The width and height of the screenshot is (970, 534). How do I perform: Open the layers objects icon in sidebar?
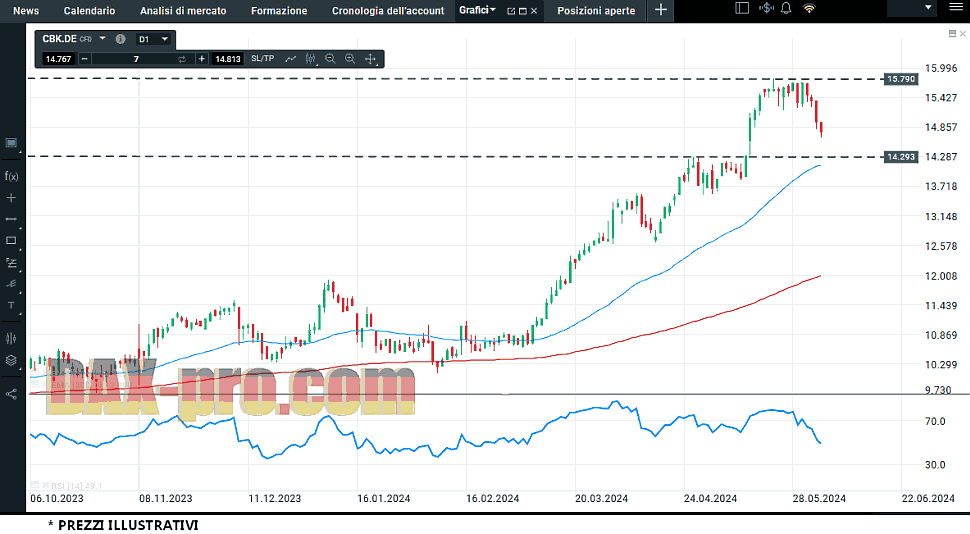[11, 360]
